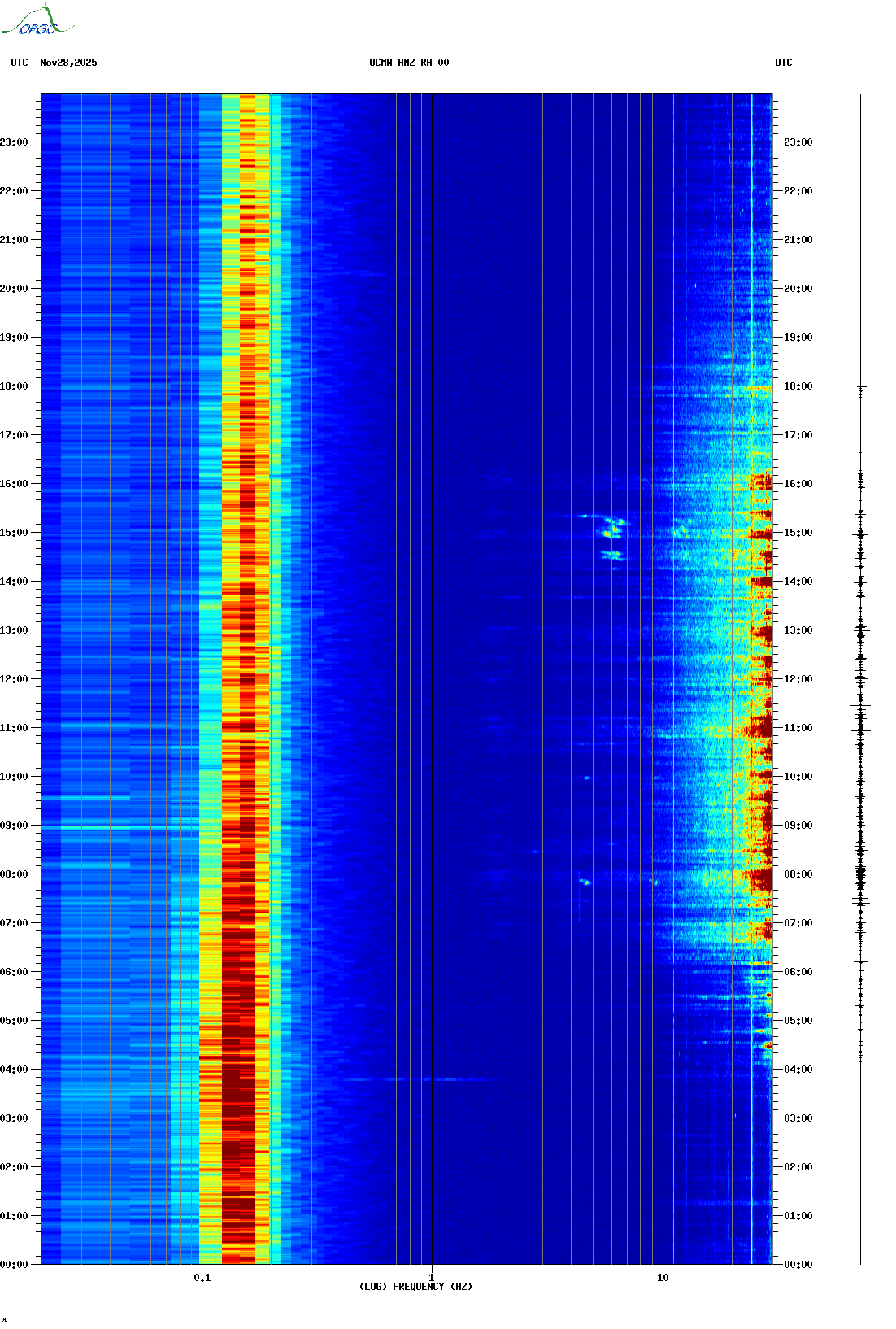
Task: Click the OFGC logo in top corner
Action: (x=37, y=20)
